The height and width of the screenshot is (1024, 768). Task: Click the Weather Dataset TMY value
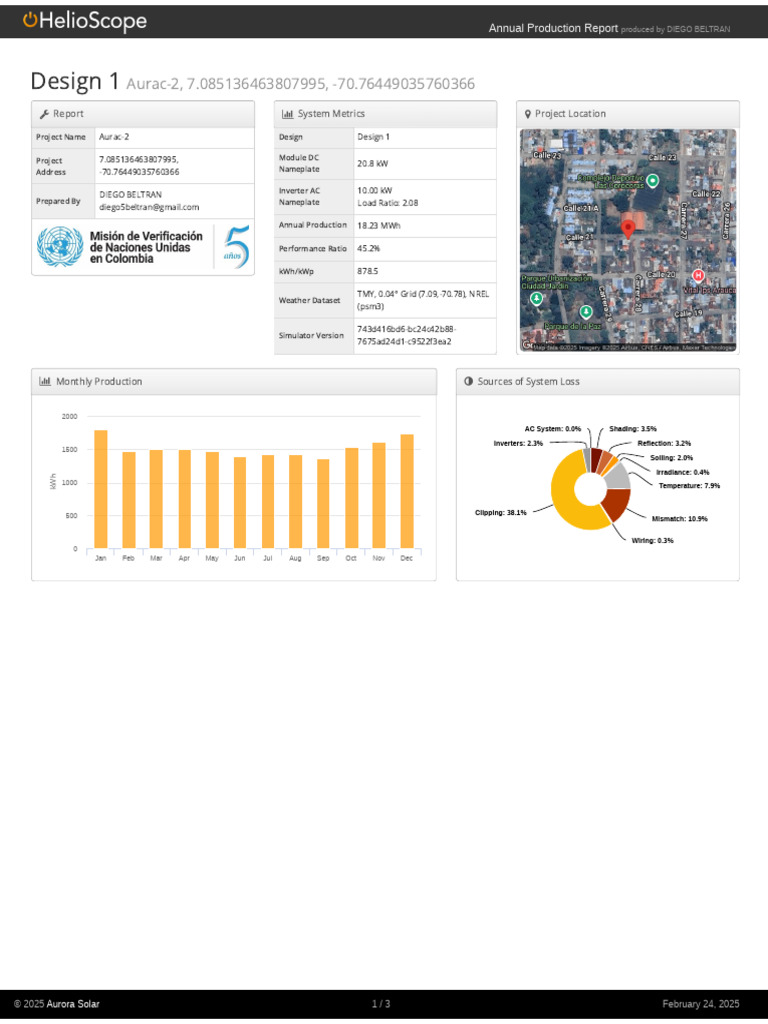coord(423,300)
